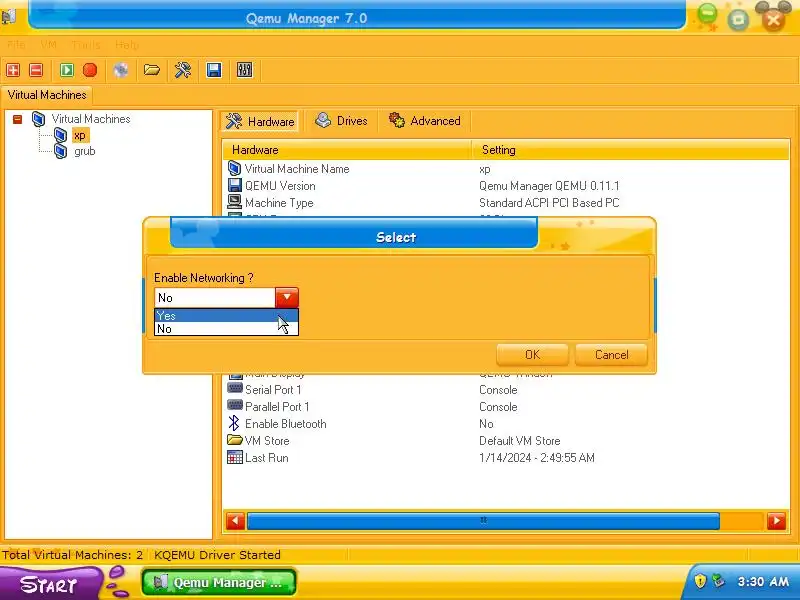The image size is (800, 600).
Task: Click the open folder toolbar icon
Action: click(152, 70)
